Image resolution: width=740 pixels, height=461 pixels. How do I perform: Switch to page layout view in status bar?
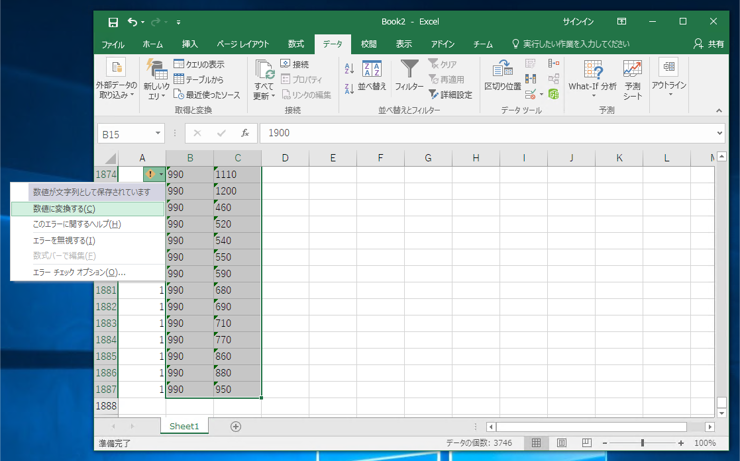pyautogui.click(x=562, y=443)
